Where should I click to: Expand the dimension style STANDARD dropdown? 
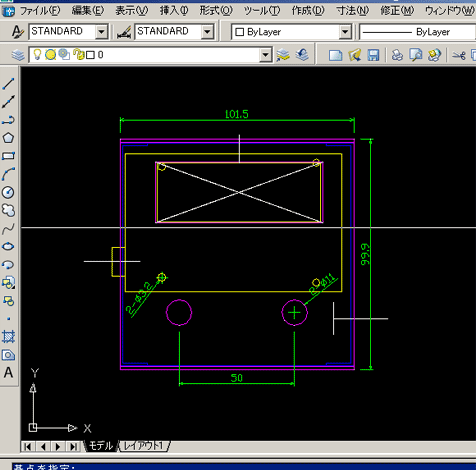pyautogui.click(x=207, y=32)
